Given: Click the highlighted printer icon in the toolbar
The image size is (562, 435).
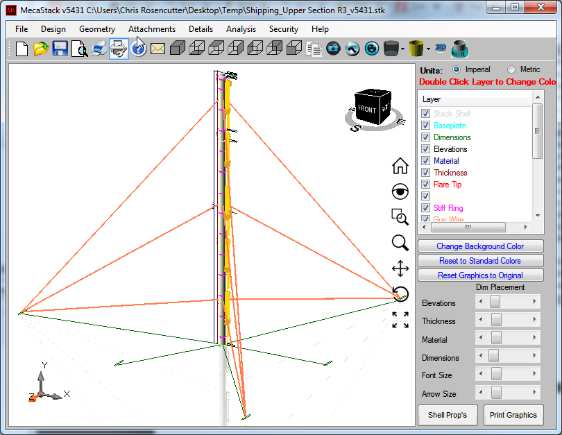Looking at the screenshot, I should [x=119, y=48].
